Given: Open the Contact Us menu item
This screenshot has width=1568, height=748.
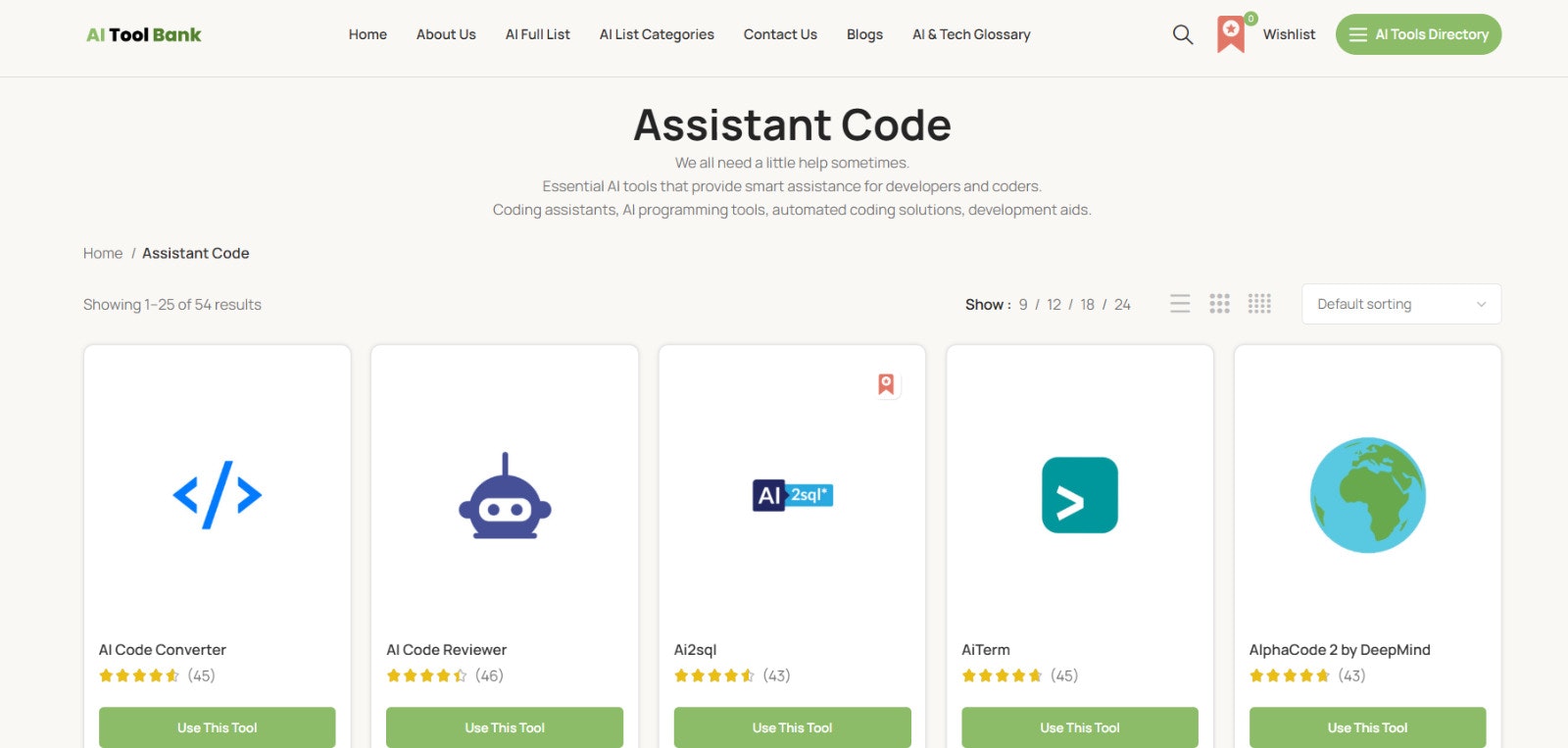Looking at the screenshot, I should tap(780, 34).
